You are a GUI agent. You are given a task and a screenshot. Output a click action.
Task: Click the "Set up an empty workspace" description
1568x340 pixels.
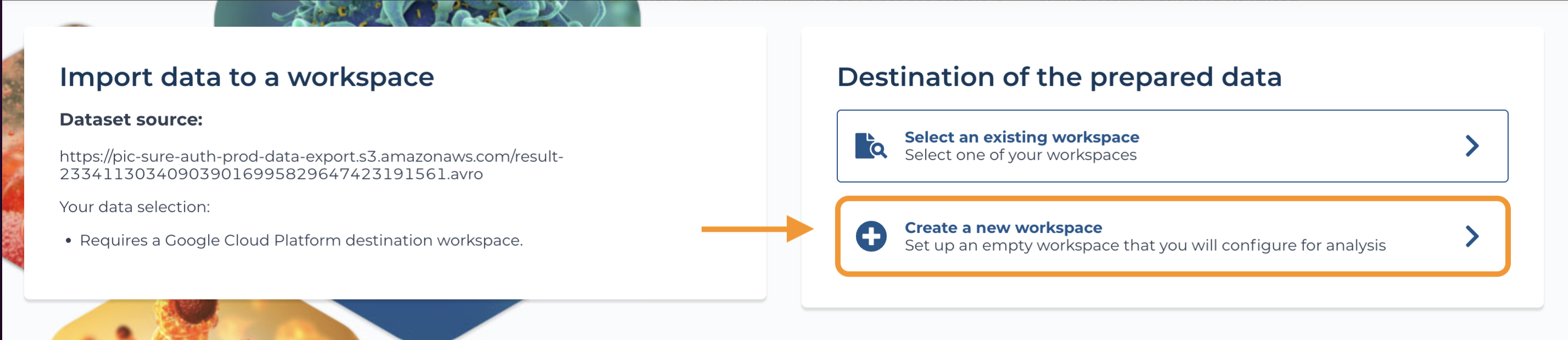(x=1144, y=245)
